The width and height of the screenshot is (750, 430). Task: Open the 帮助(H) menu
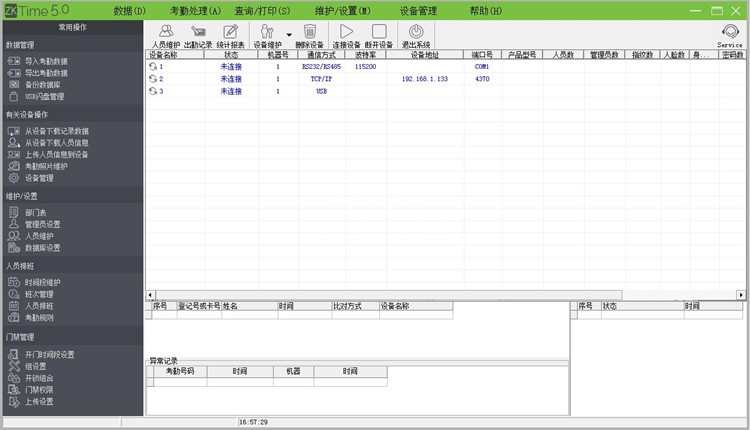tap(486, 11)
